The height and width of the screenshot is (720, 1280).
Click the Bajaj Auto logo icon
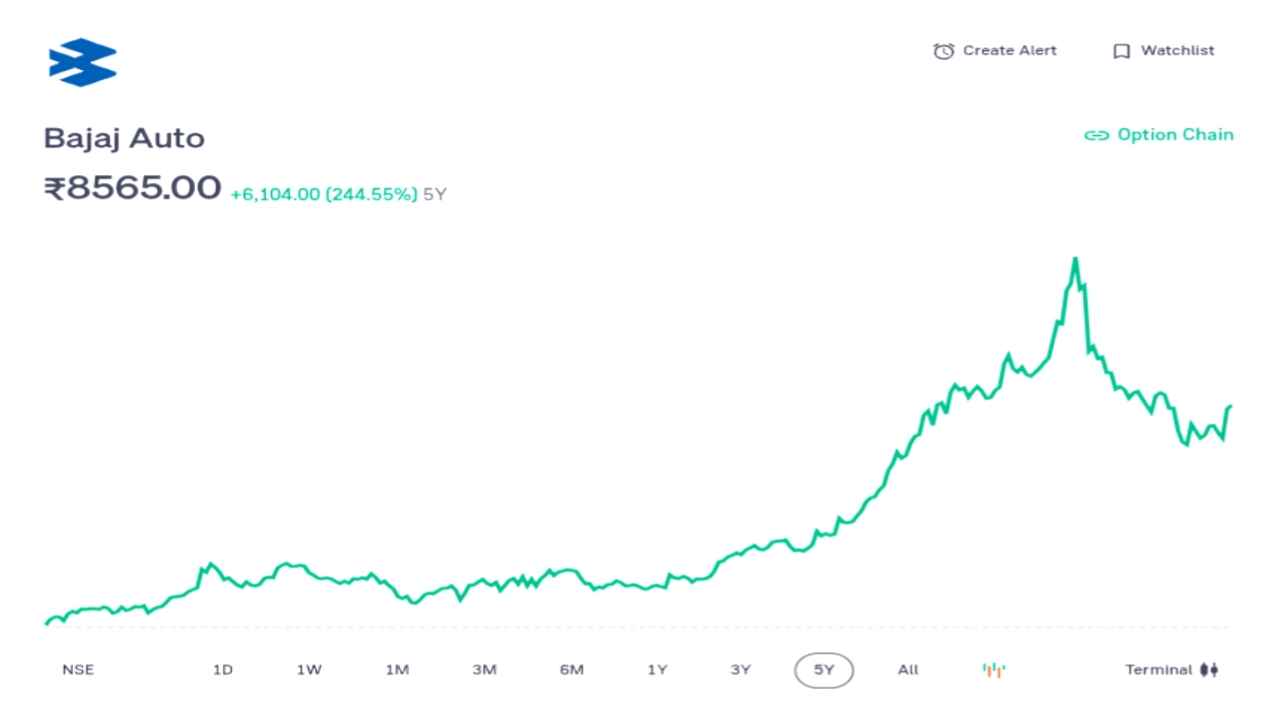(x=83, y=62)
